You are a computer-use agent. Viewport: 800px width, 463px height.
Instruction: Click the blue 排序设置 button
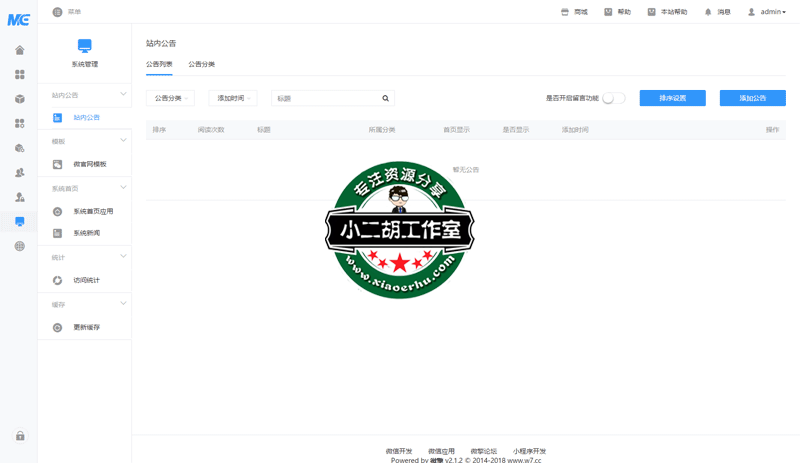(672, 98)
